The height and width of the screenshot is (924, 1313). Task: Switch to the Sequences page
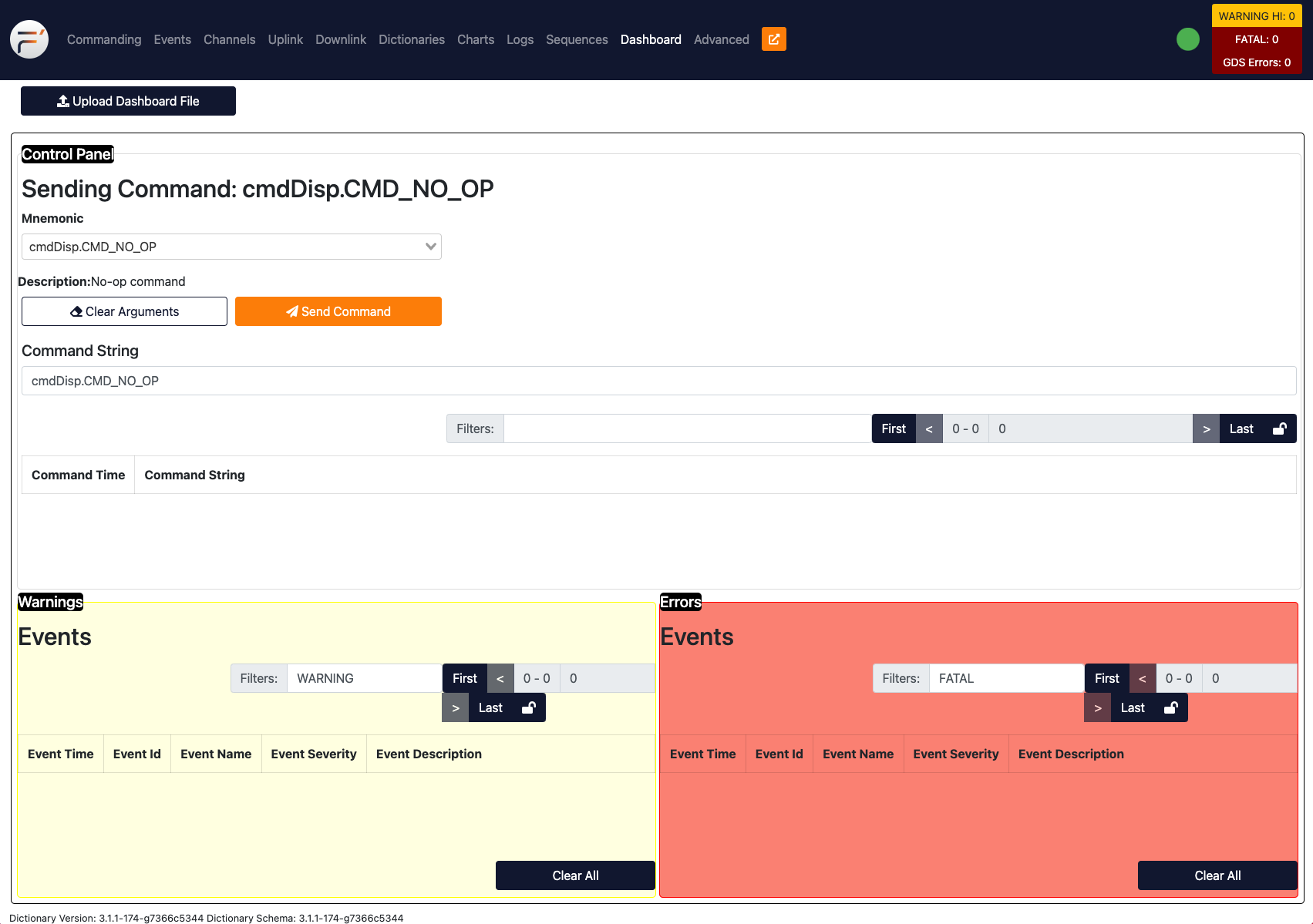point(577,39)
